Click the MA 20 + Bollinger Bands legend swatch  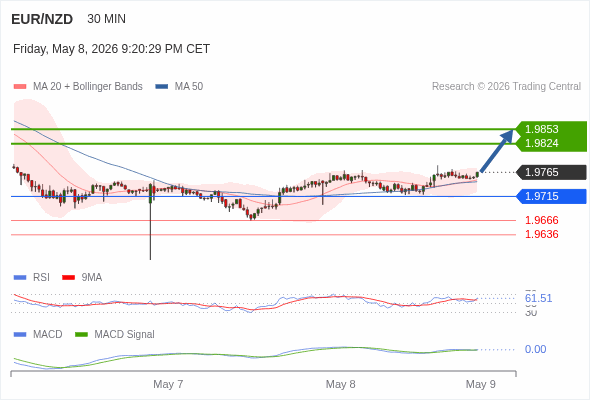pyautogui.click(x=20, y=87)
